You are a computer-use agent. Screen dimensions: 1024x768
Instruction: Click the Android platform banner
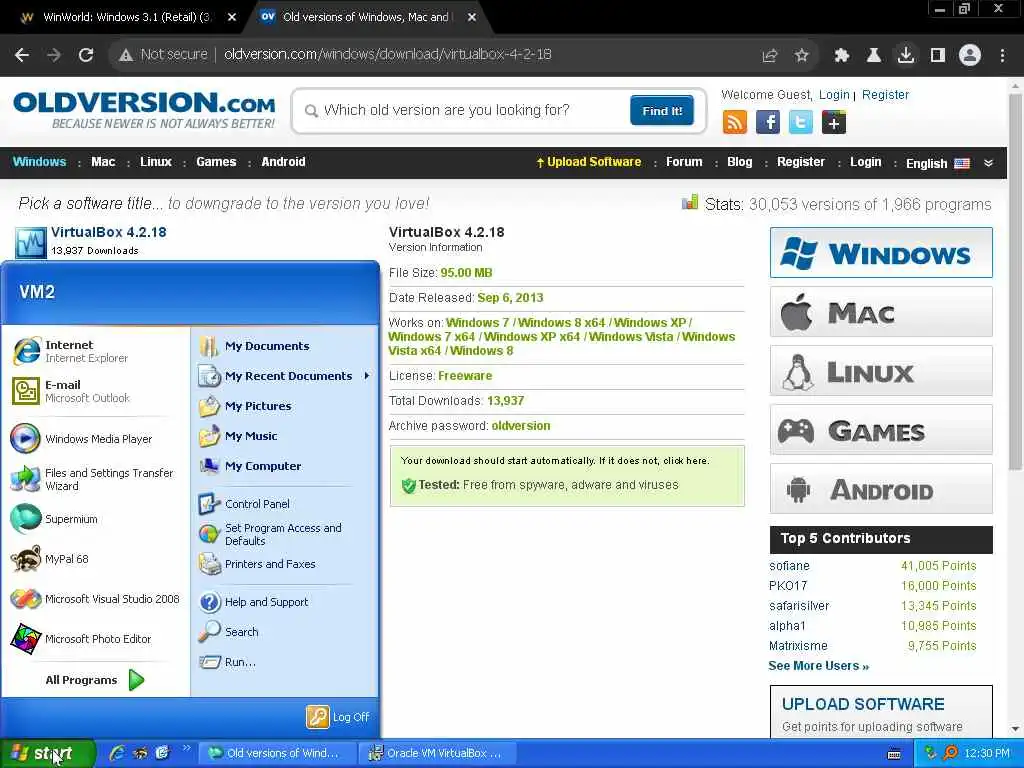[x=881, y=489]
